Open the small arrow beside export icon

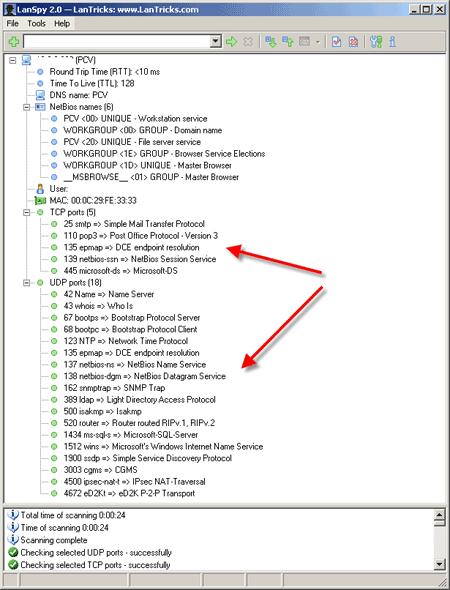coord(318,42)
